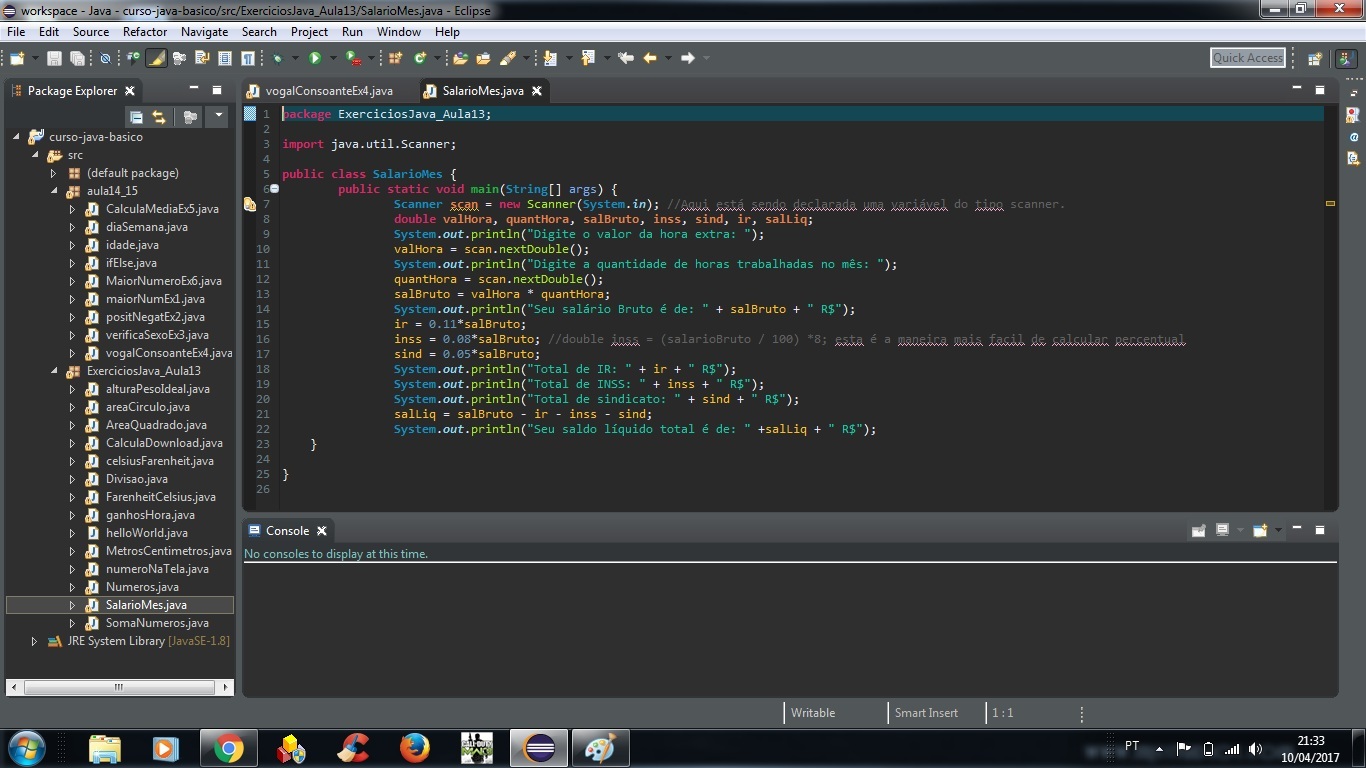Click the Open Perspective icon
This screenshot has width=1366, height=768.
(x=1315, y=59)
